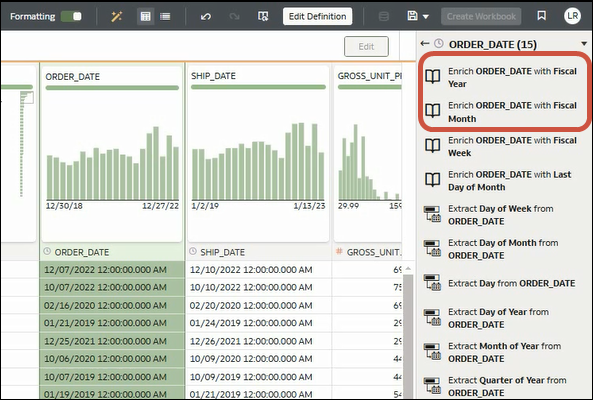
Task: Click the inspect data icon beside redo
Action: (263, 16)
